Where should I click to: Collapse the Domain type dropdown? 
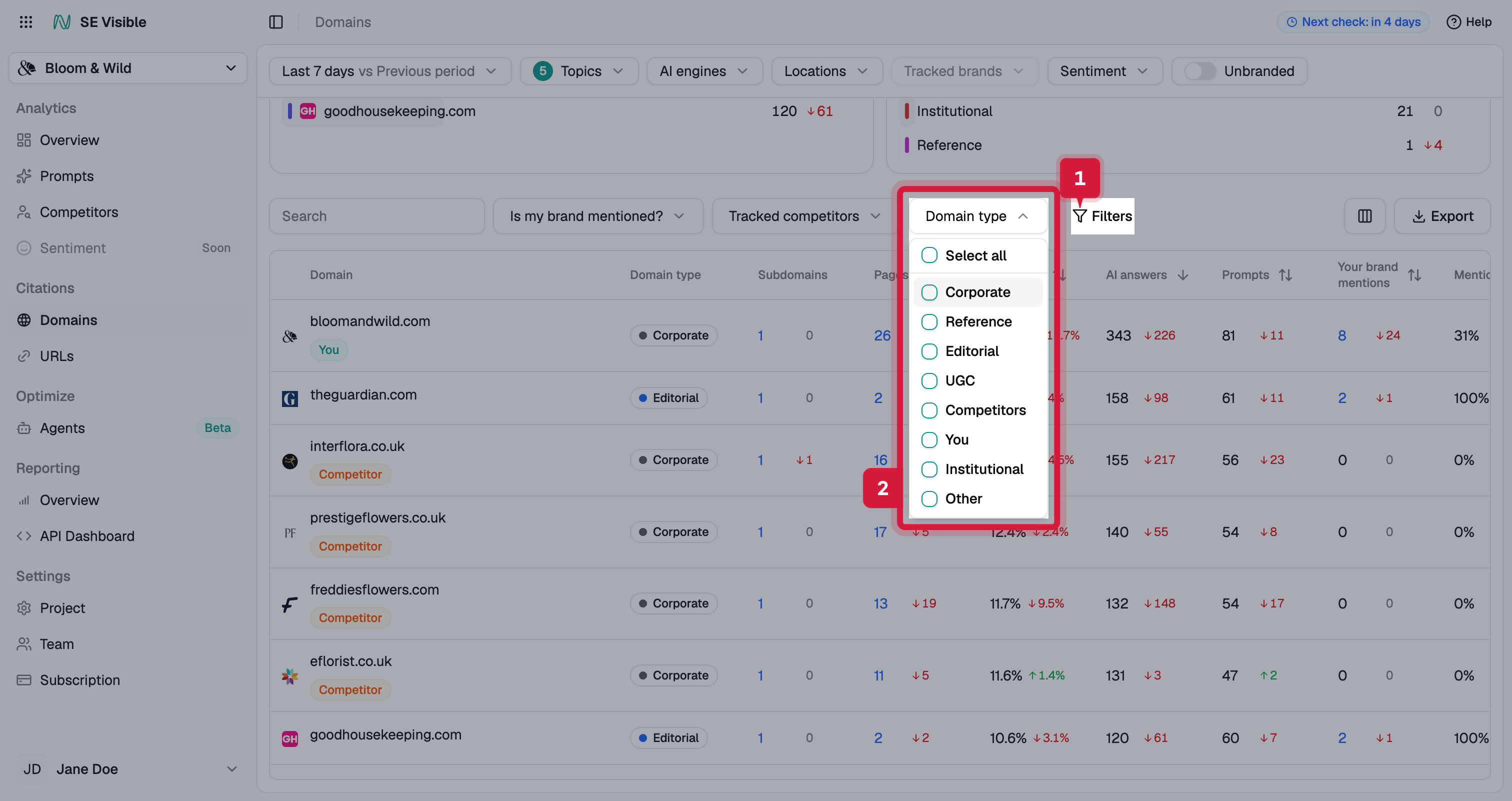click(978, 216)
